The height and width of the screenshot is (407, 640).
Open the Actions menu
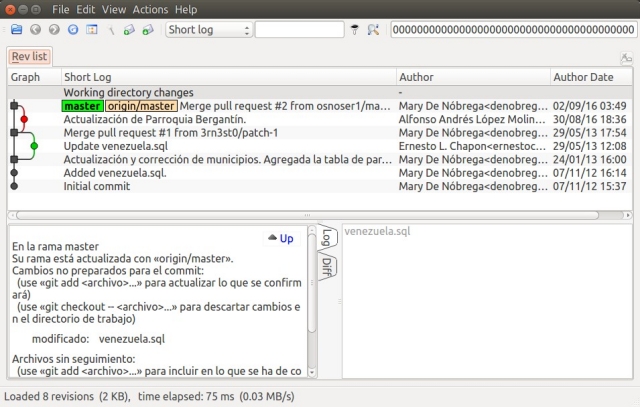pos(150,9)
